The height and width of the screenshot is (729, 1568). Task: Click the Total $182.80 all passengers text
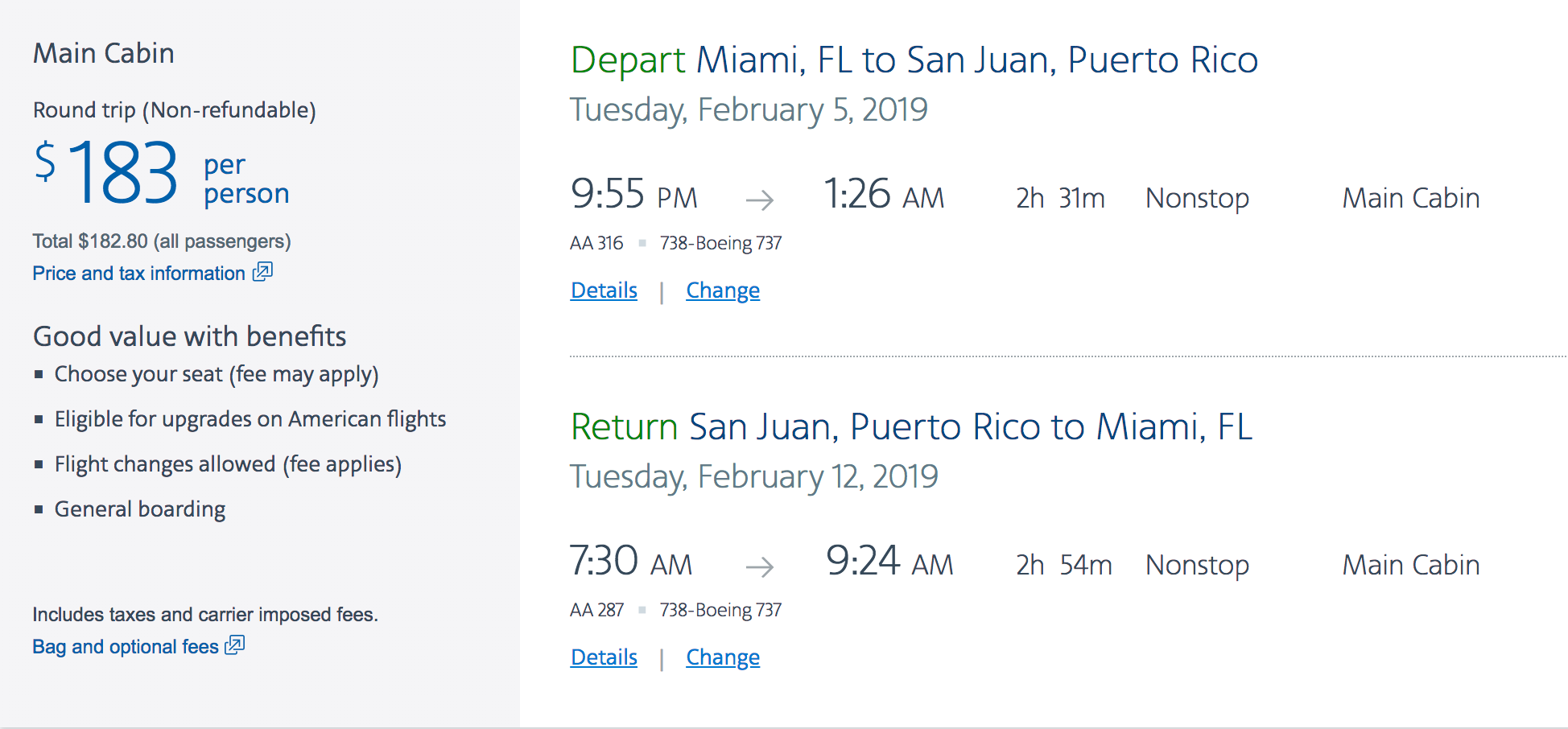(162, 241)
